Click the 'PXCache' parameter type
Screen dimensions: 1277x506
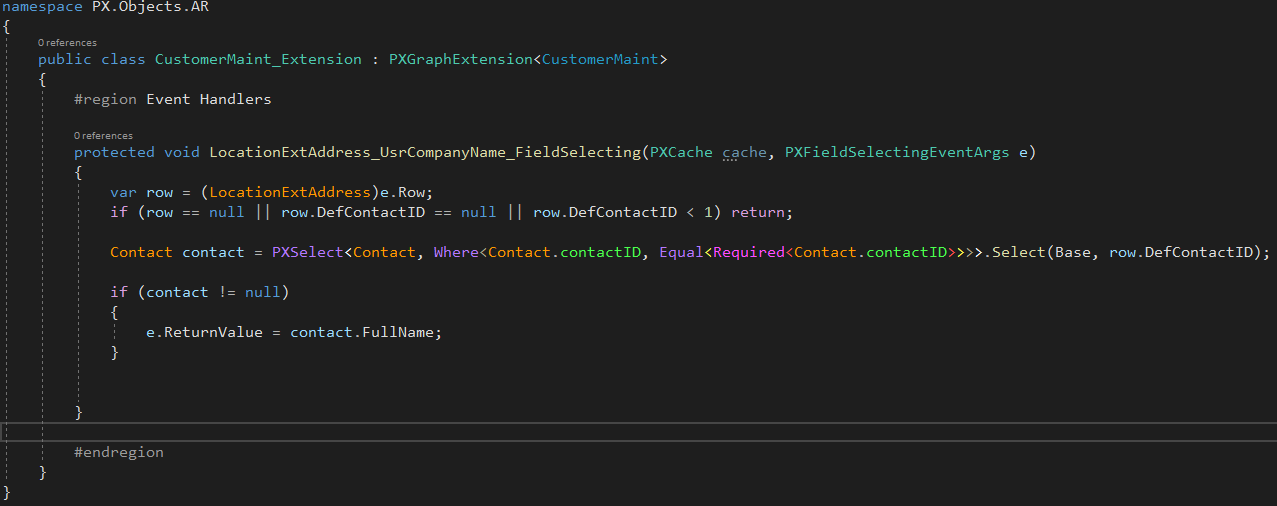[681, 152]
